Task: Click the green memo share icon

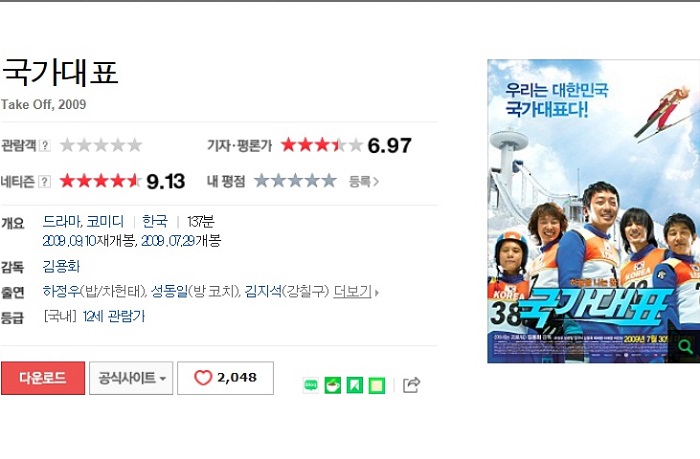Action: pyautogui.click(x=377, y=385)
